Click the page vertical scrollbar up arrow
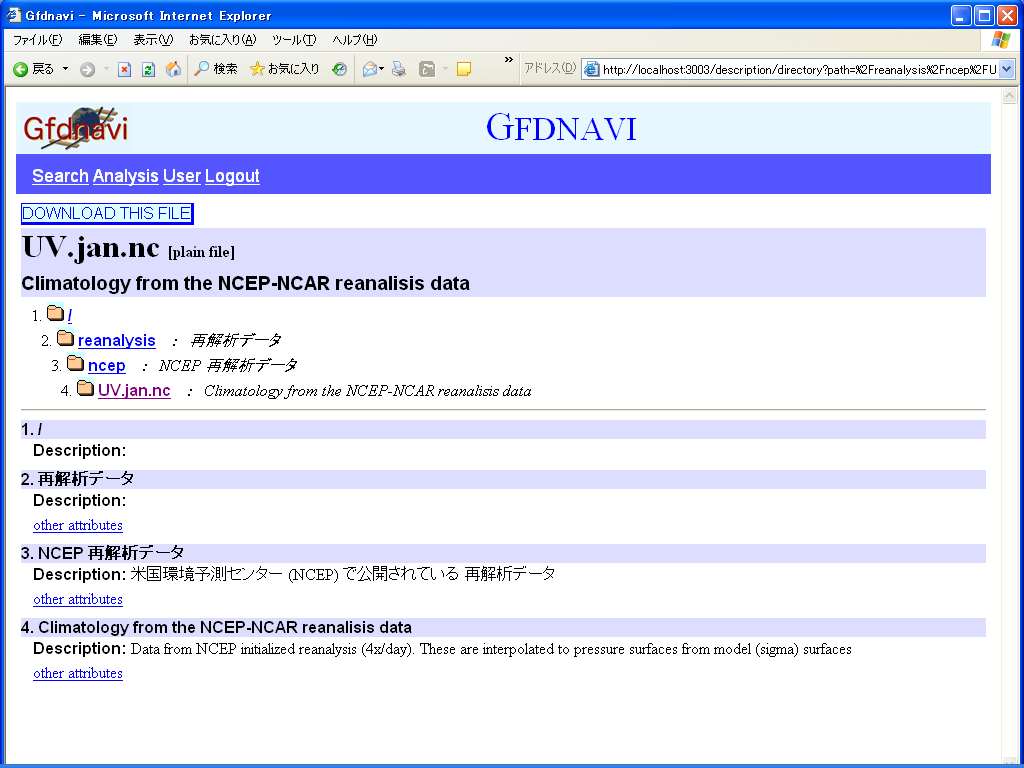Screen dimensions: 1024x768 pyautogui.click(x=1009, y=96)
